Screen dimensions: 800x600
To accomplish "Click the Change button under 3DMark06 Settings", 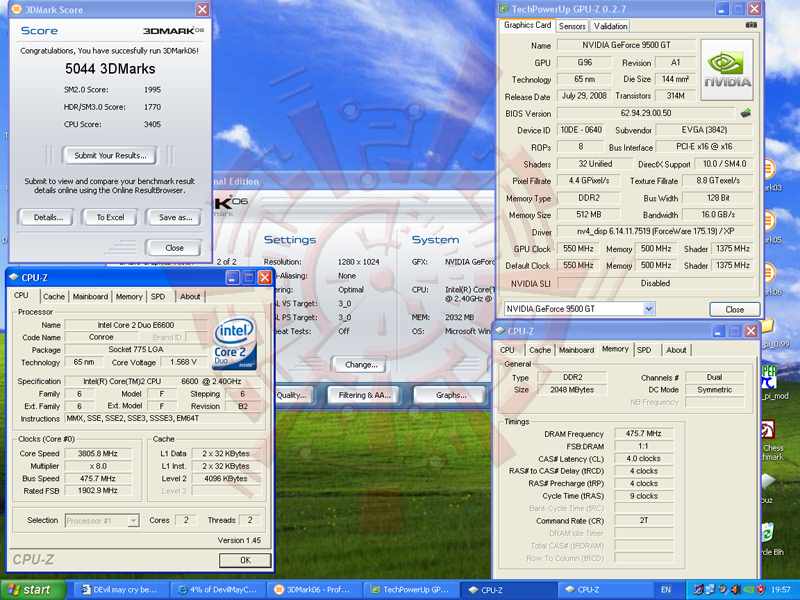I will pyautogui.click(x=361, y=365).
